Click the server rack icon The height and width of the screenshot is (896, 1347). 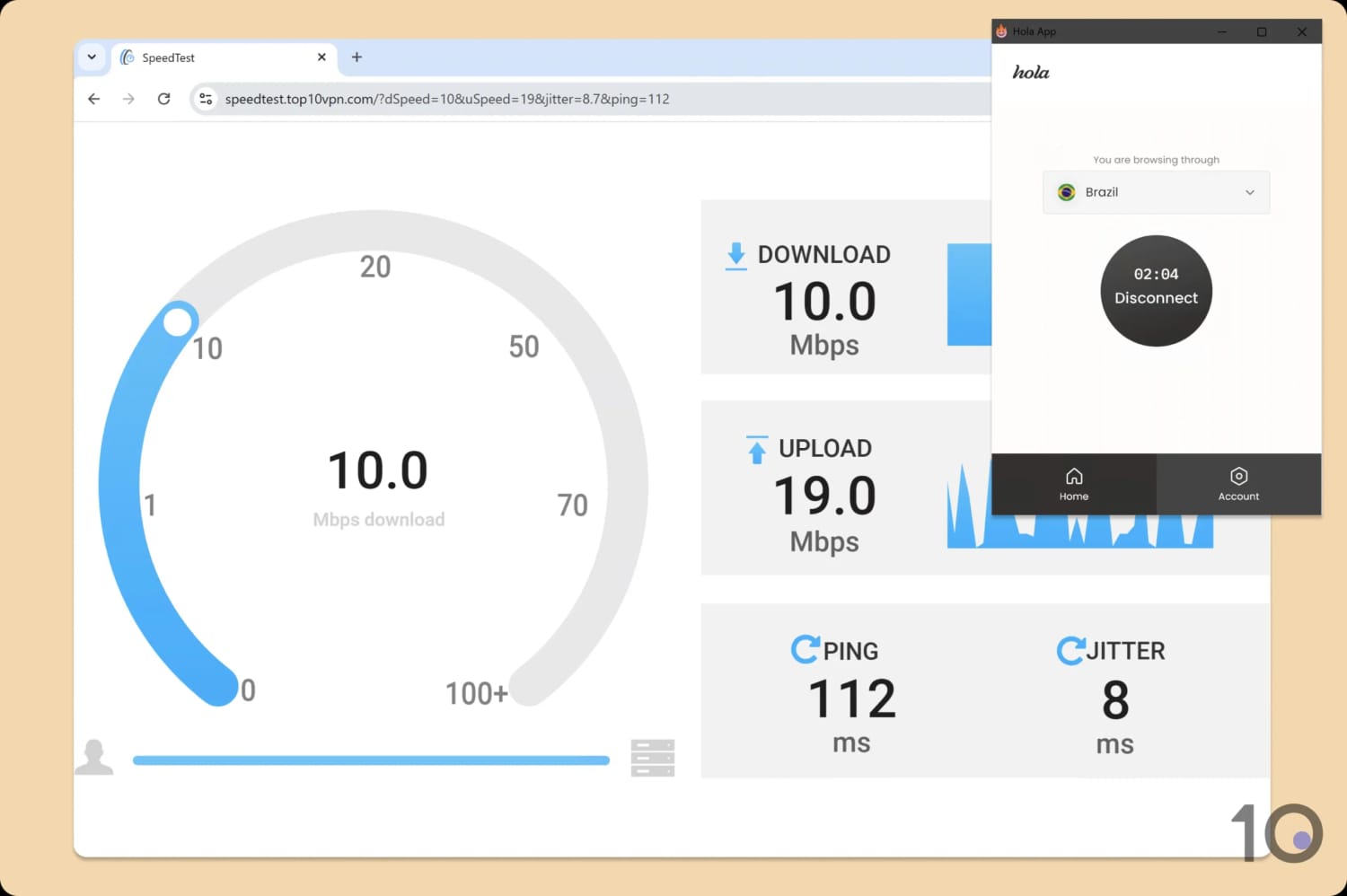653,758
